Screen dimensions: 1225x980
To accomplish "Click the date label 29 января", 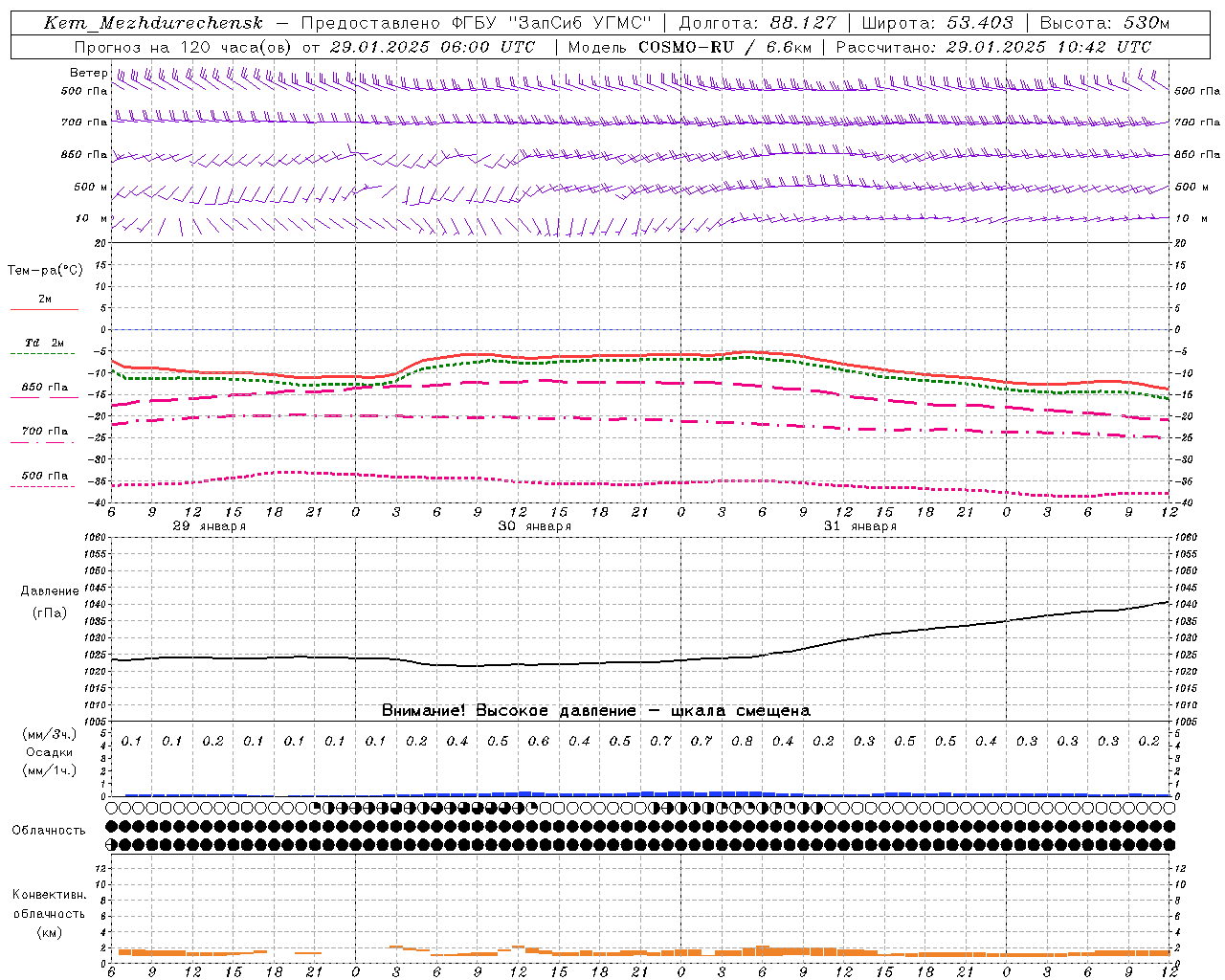I will [x=209, y=526].
